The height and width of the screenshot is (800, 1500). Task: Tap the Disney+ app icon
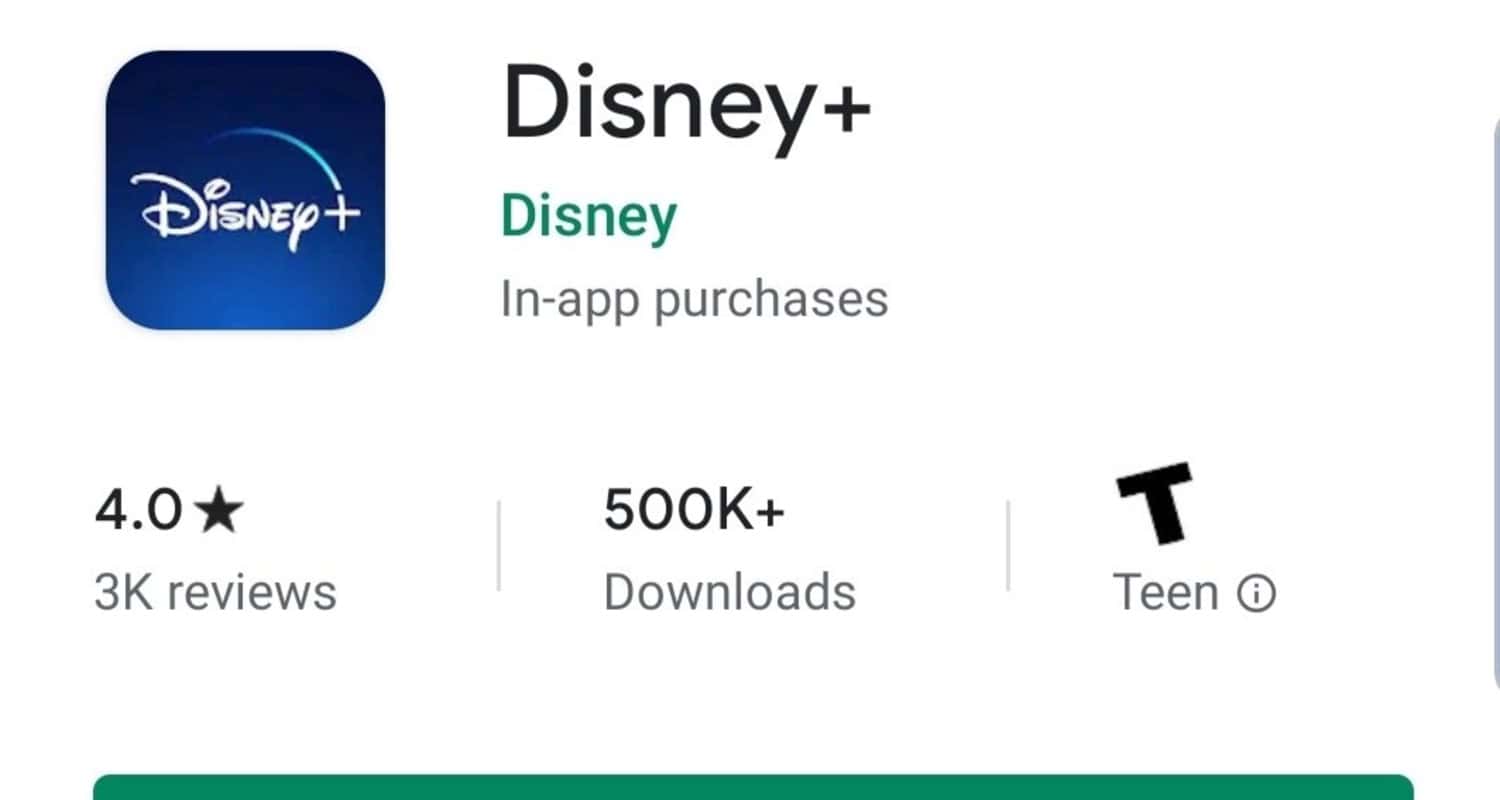coord(245,190)
